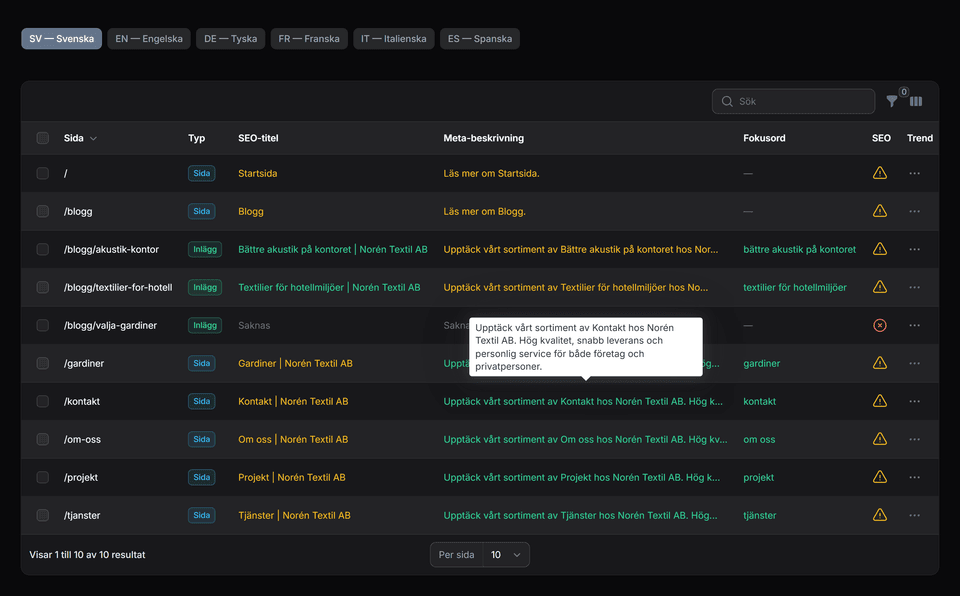Open the three-dot menu for the / row

[x=914, y=173]
